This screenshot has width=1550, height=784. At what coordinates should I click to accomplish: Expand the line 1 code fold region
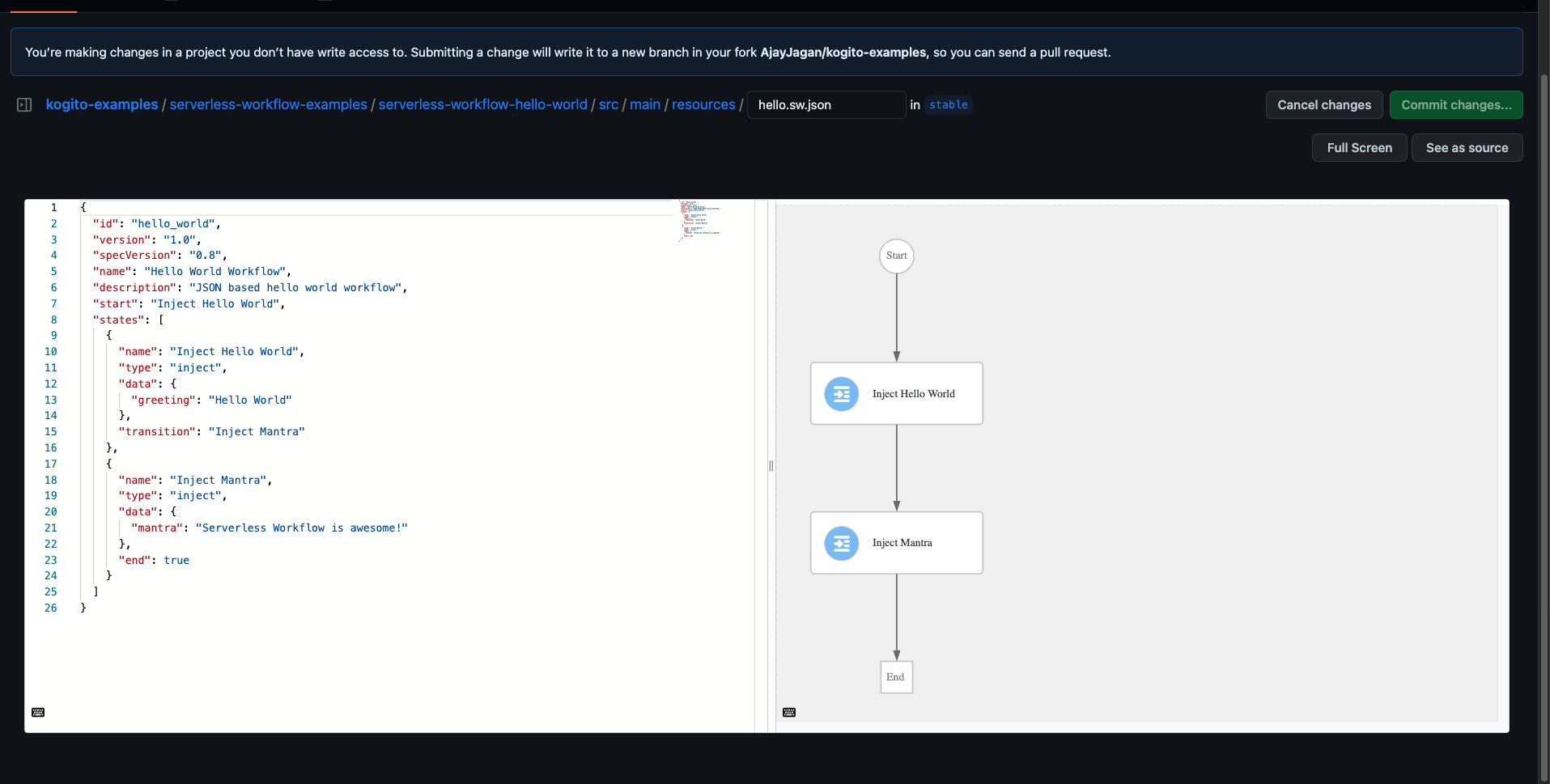[69, 207]
